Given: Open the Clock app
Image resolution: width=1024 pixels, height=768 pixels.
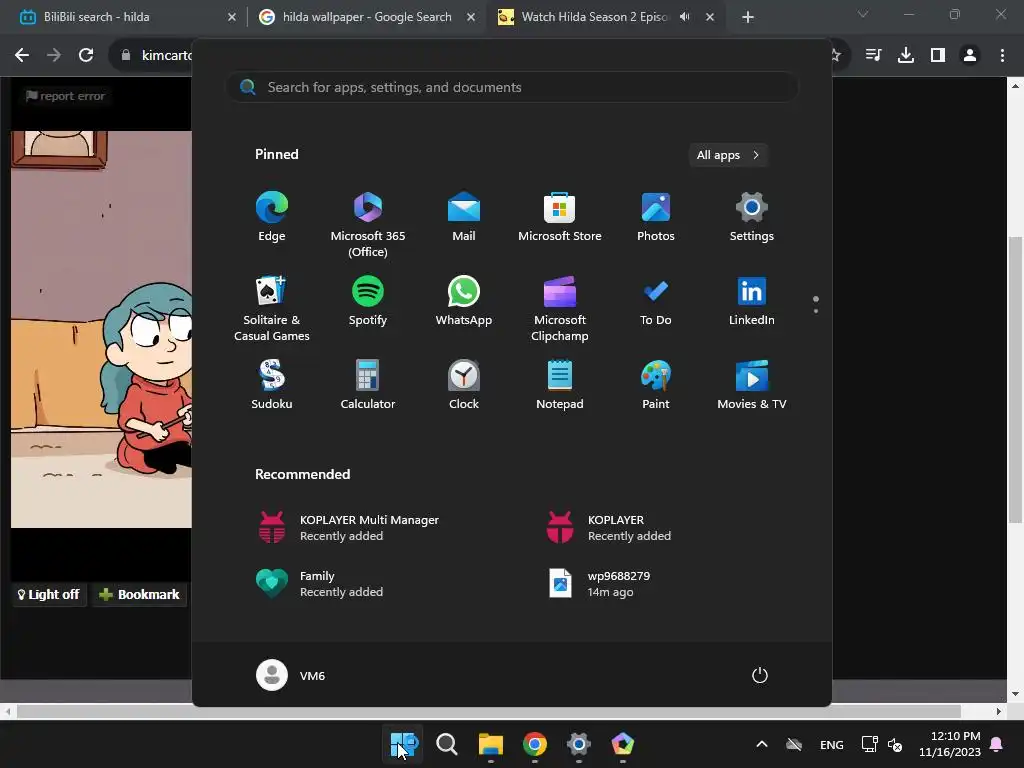Looking at the screenshot, I should (x=464, y=385).
